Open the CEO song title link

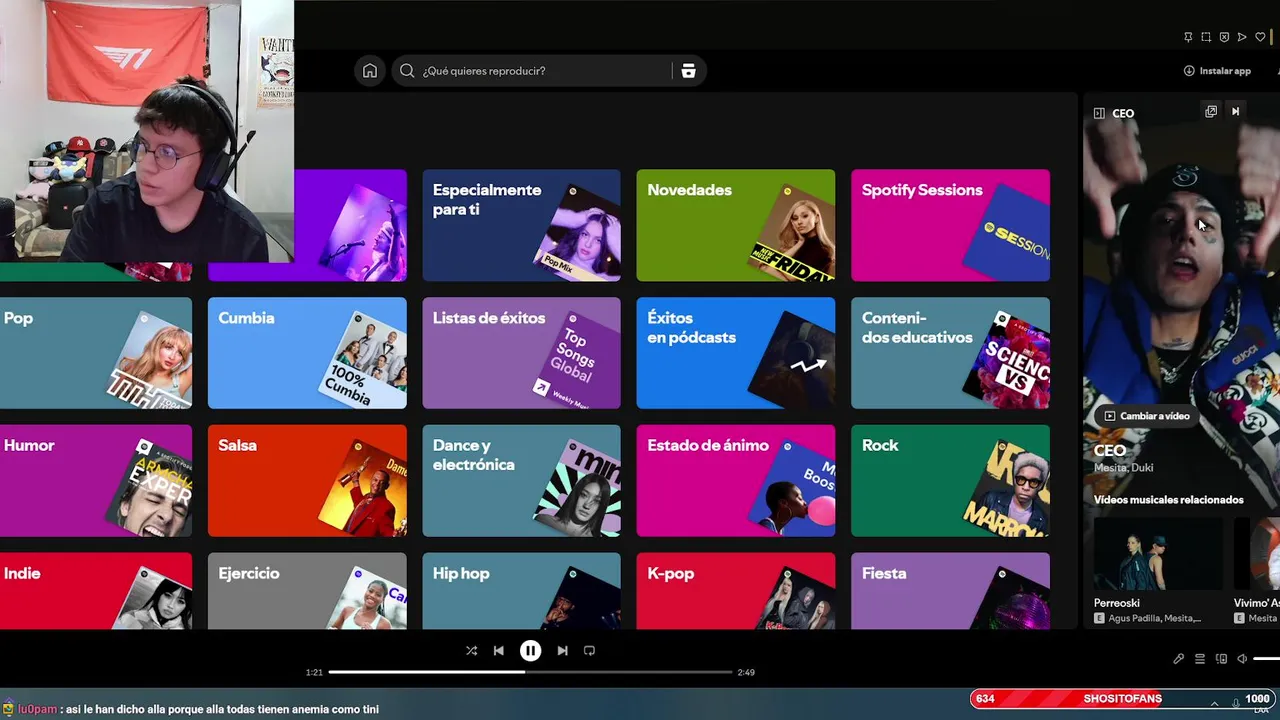click(1110, 451)
